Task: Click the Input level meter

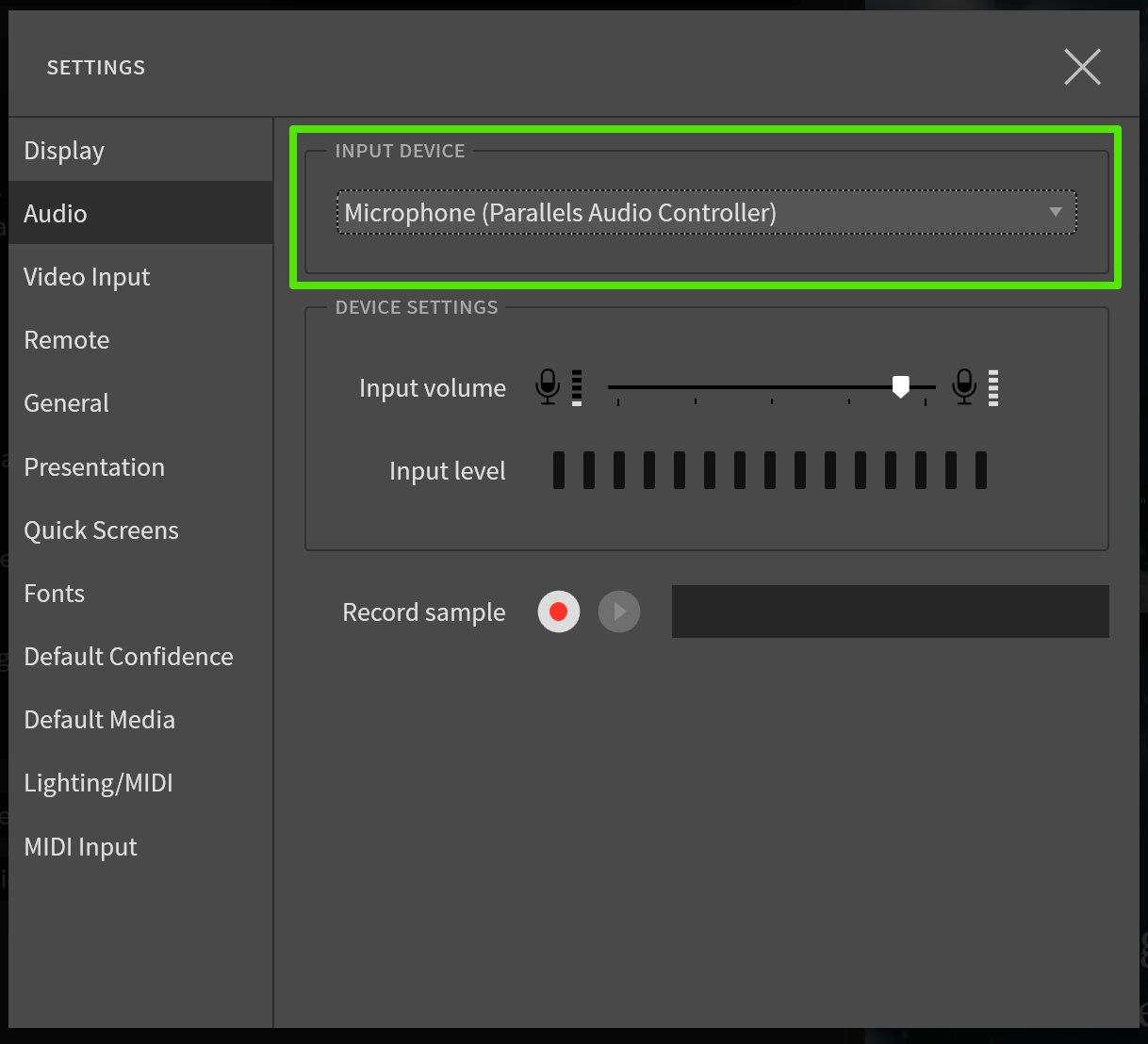Action: point(770,469)
